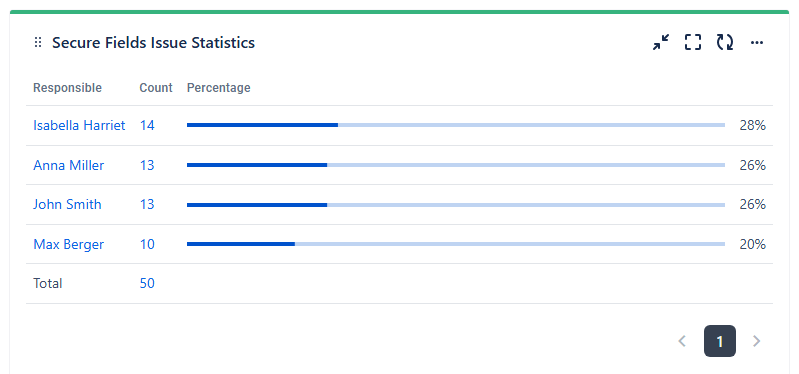The height and width of the screenshot is (374, 799).
Task: Select page 1 in pagination
Action: click(x=720, y=341)
